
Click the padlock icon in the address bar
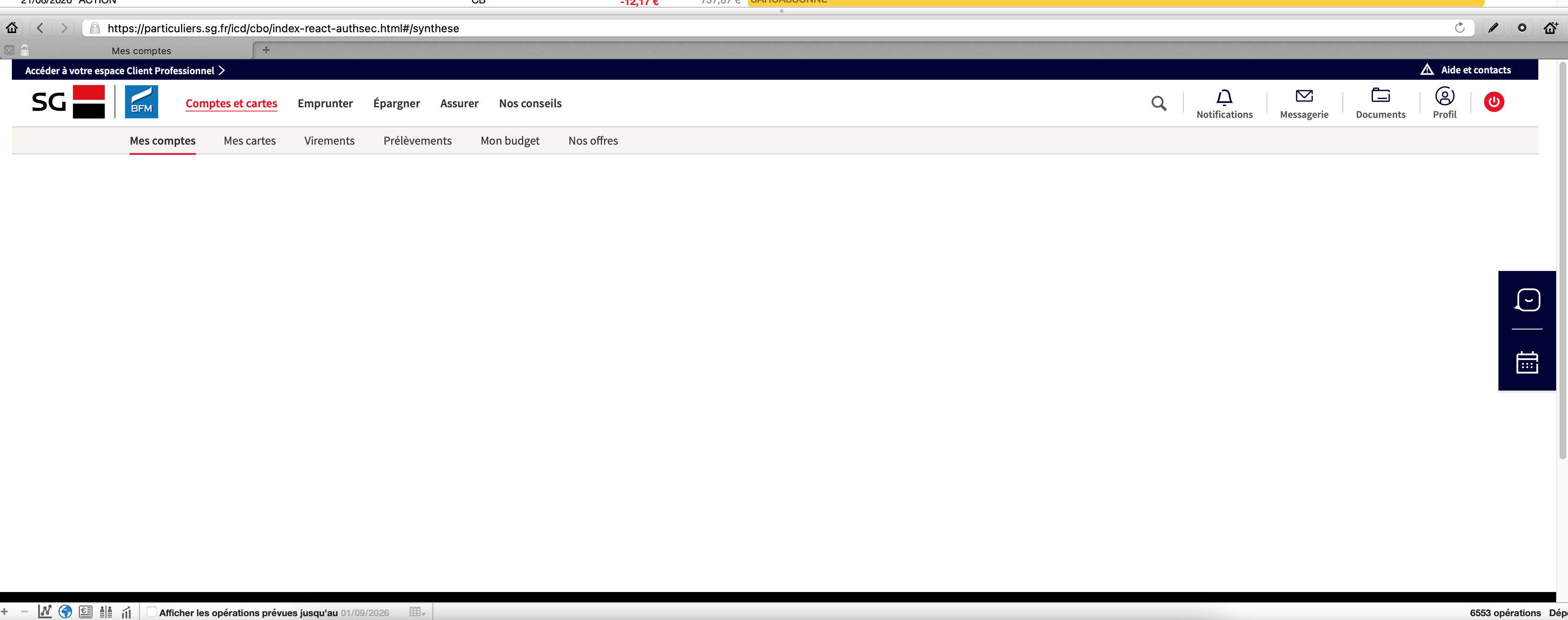coord(95,28)
